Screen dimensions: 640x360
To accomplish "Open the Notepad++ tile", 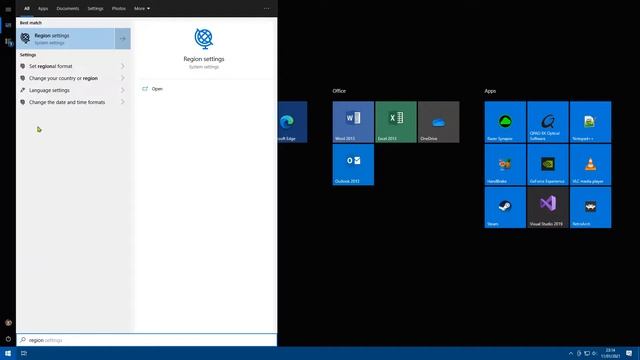I will point(591,122).
